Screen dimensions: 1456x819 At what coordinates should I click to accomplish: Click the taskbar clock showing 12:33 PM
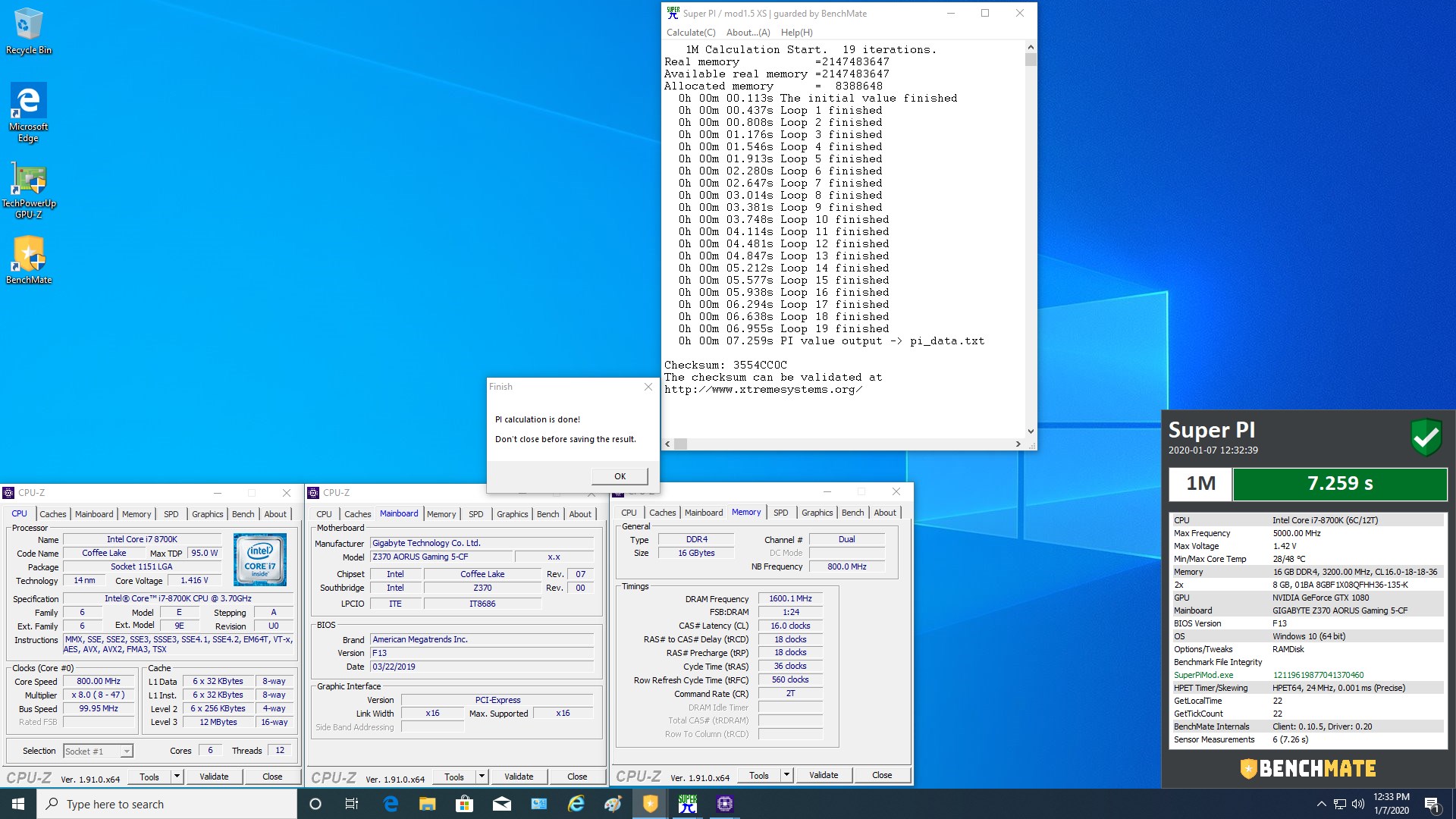tap(1391, 804)
